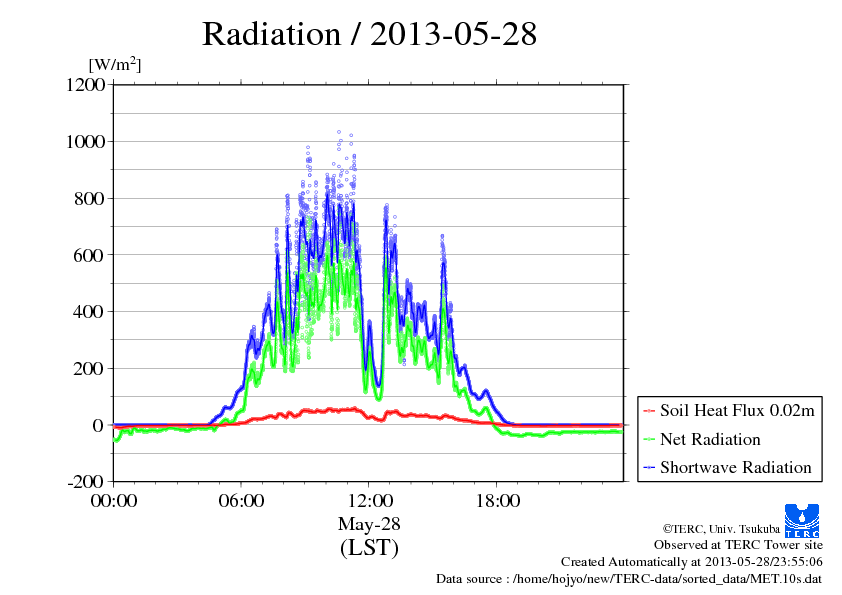The image size is (842, 595).
Task: Click the y-axis value '-200'
Action: [x=85, y=482]
